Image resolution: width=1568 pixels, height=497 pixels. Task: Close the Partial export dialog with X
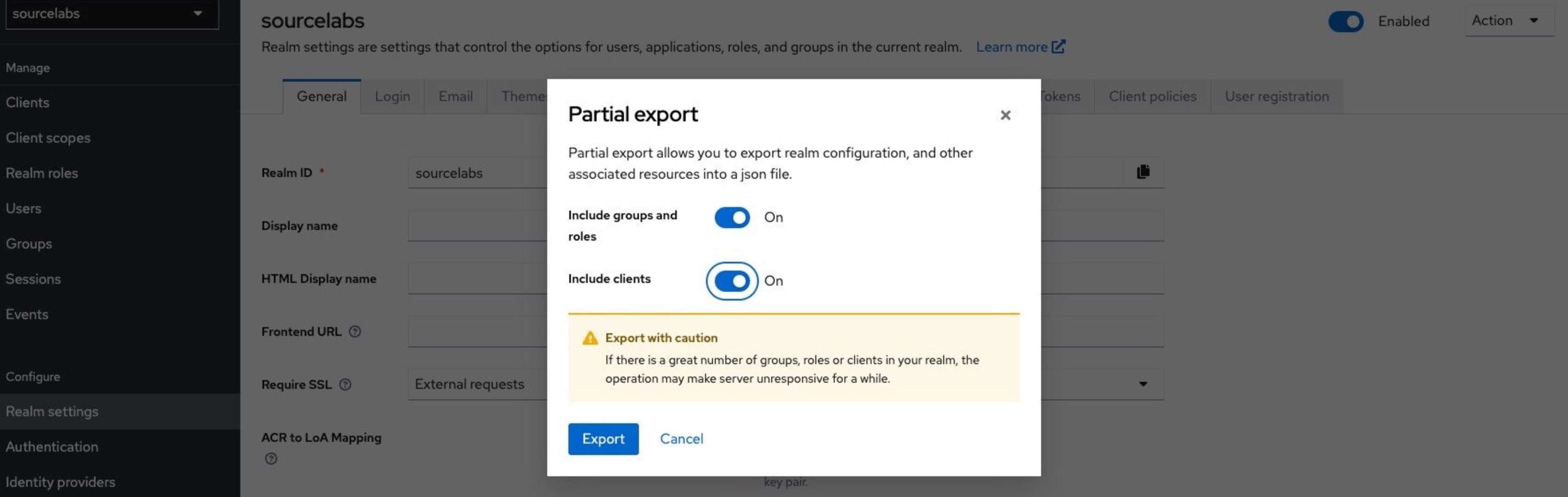click(1005, 115)
